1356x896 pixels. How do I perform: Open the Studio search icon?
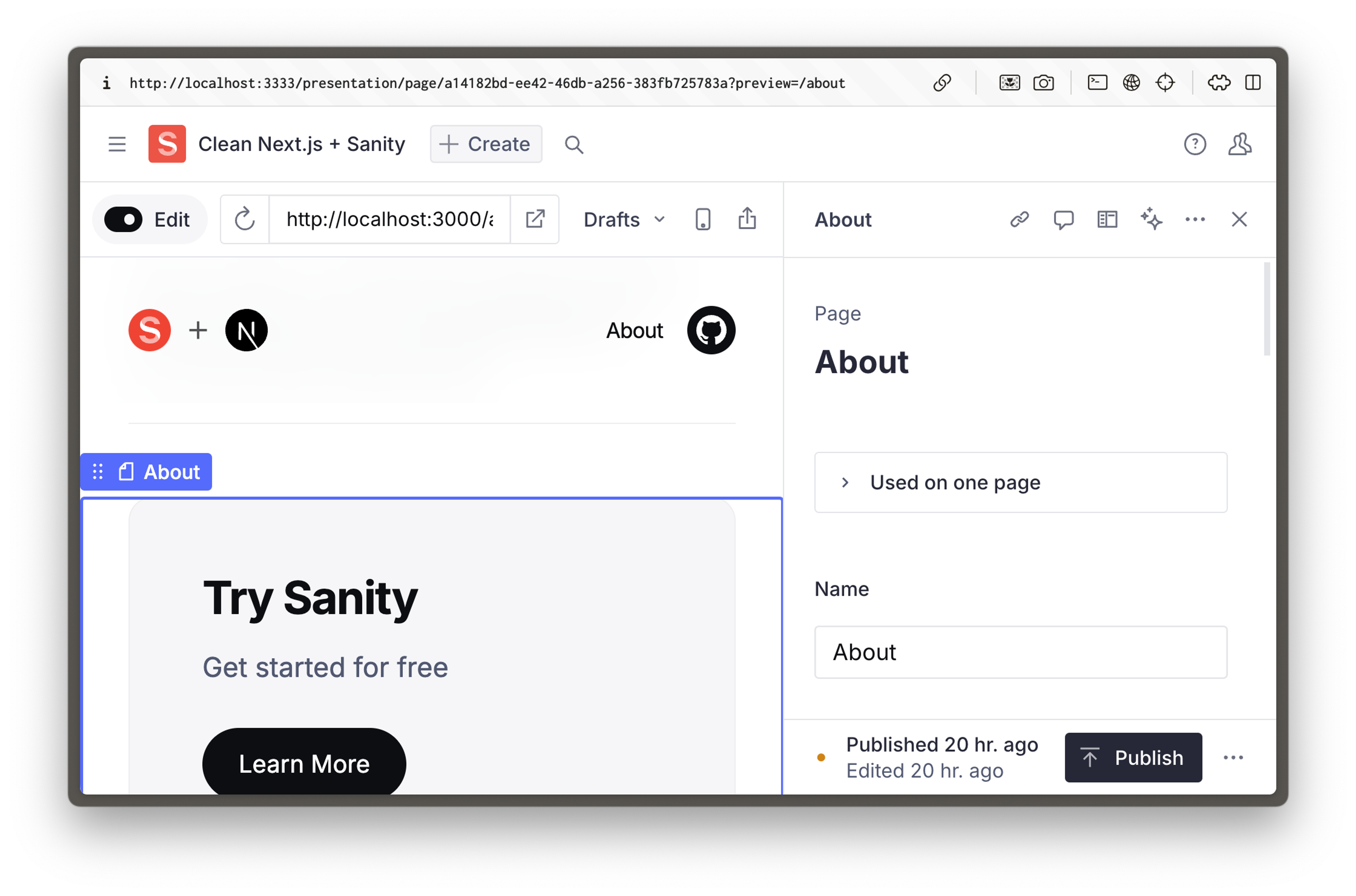(574, 144)
